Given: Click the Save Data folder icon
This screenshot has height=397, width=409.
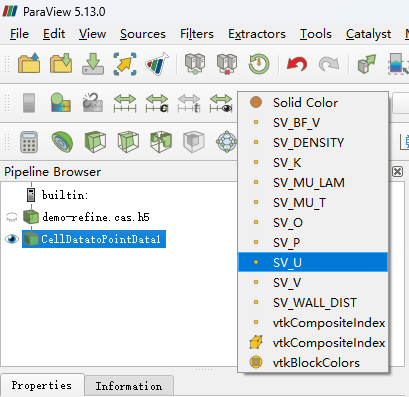Looking at the screenshot, I should point(61,63).
